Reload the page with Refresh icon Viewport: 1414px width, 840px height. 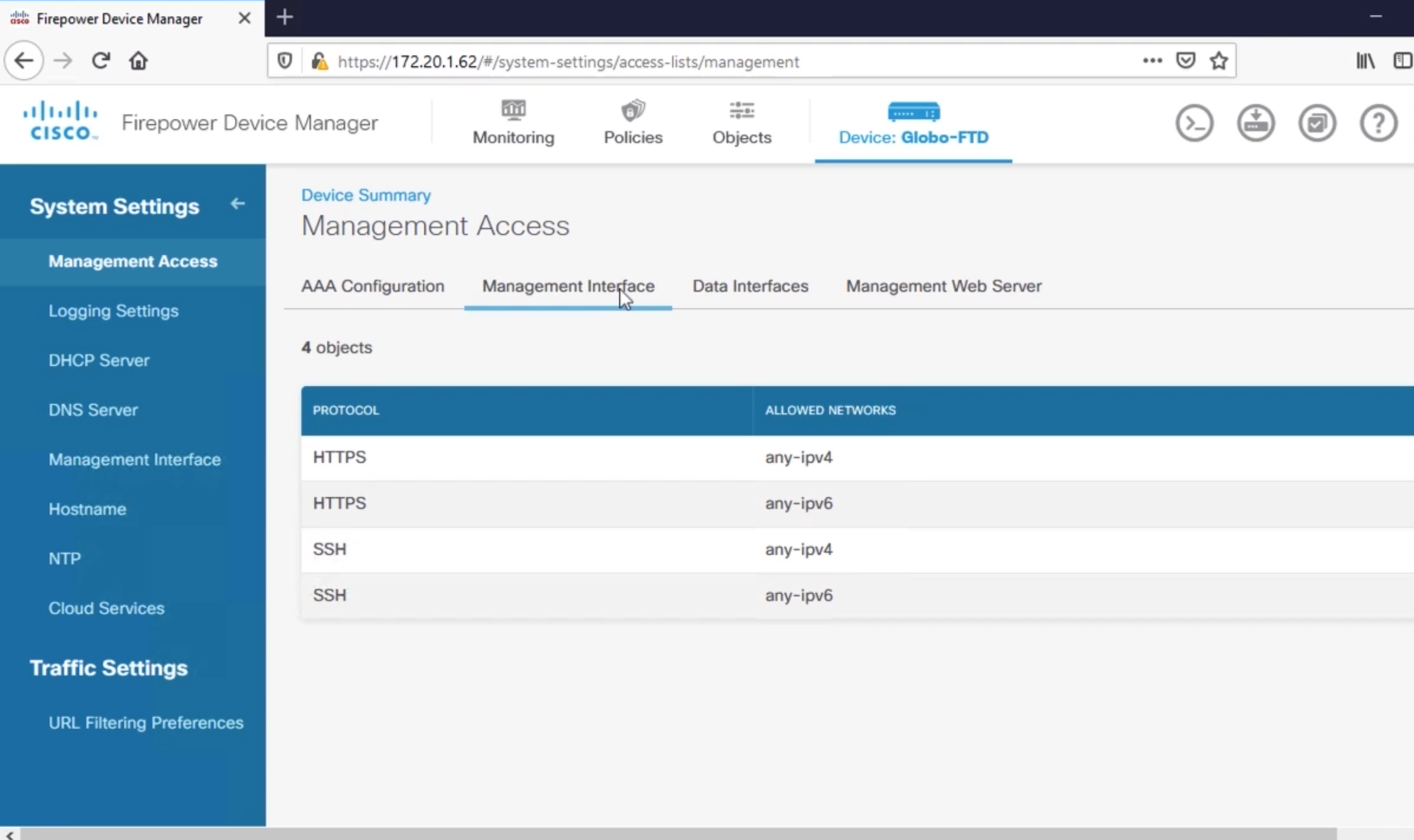(101, 61)
